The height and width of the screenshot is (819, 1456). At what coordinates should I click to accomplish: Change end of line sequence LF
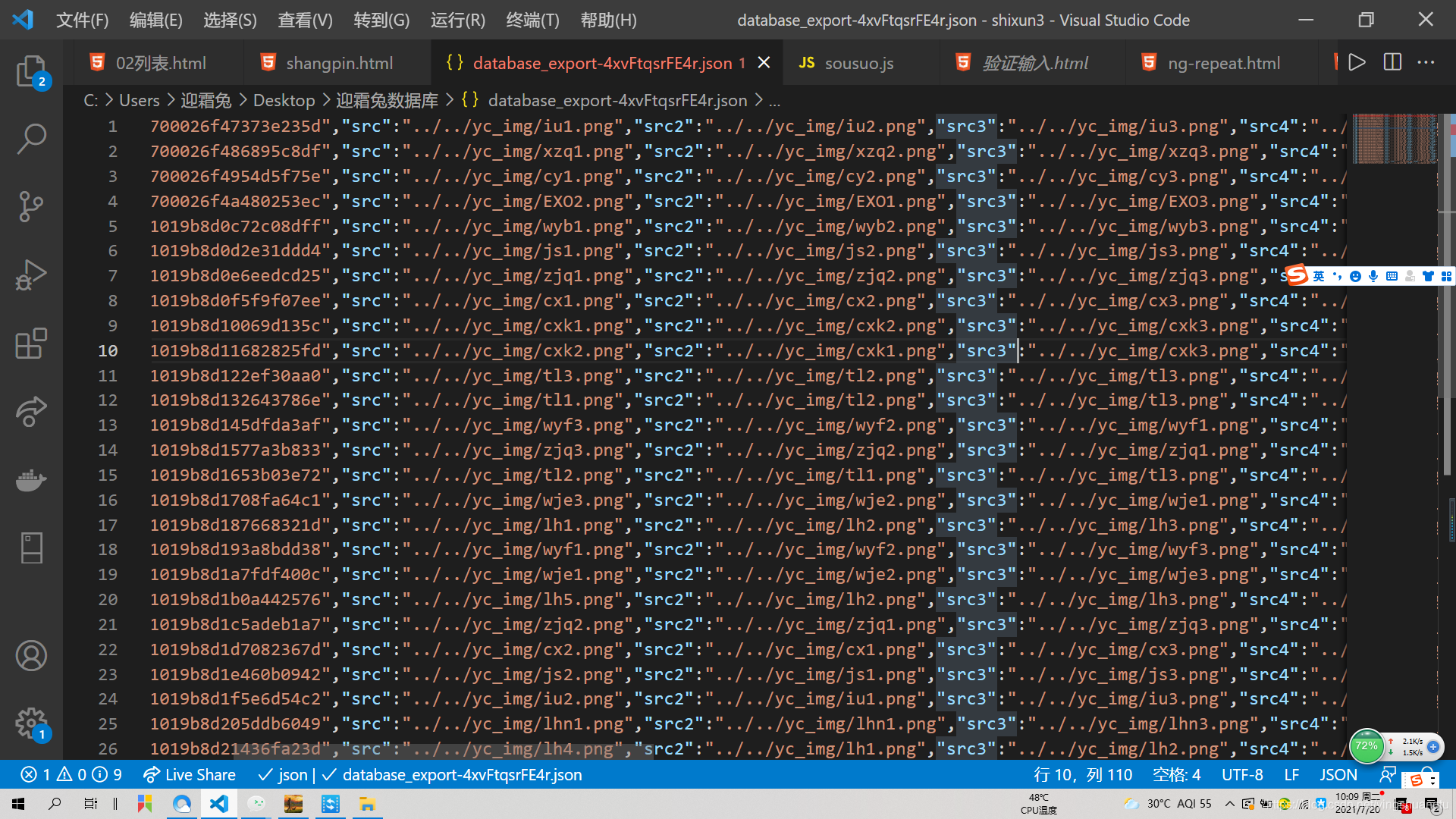point(1291,774)
